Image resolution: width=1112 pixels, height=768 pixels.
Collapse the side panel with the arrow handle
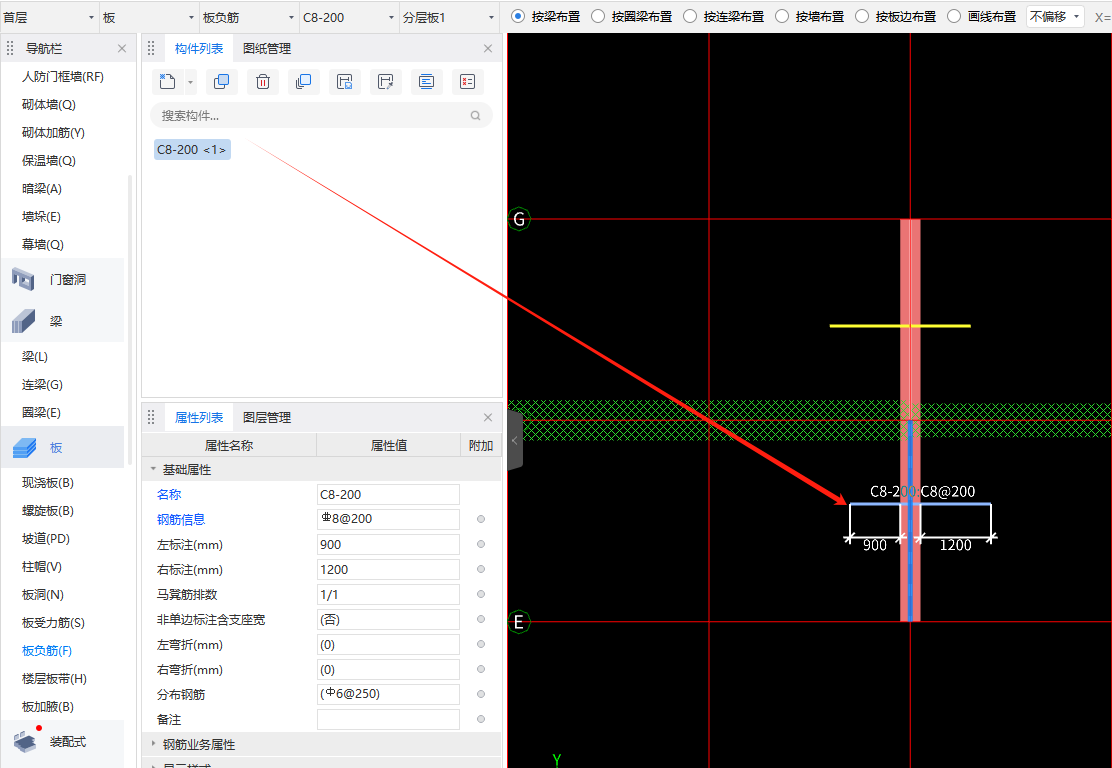point(515,440)
